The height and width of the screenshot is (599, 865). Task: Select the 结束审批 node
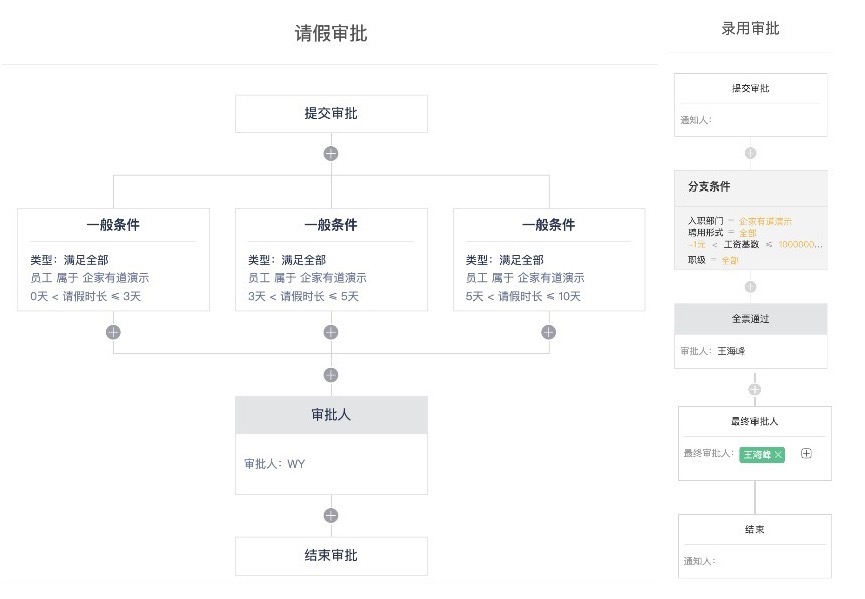331,556
